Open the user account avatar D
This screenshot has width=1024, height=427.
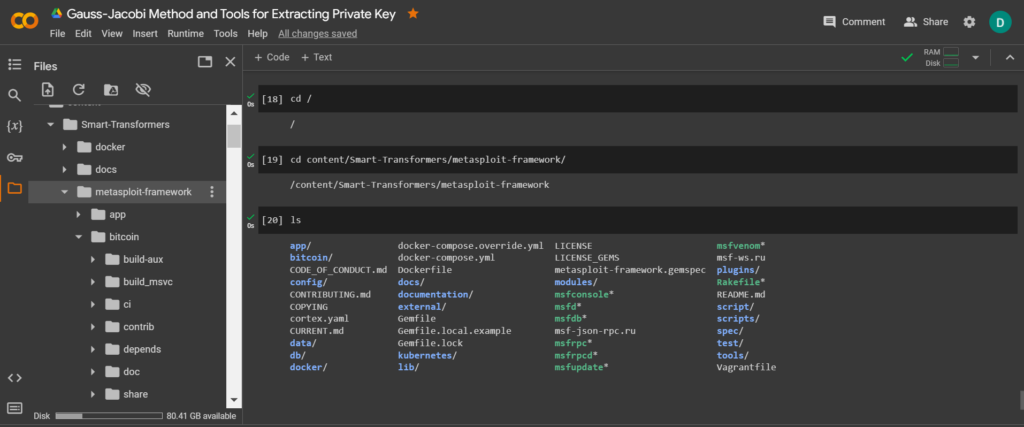[x=1000, y=22]
